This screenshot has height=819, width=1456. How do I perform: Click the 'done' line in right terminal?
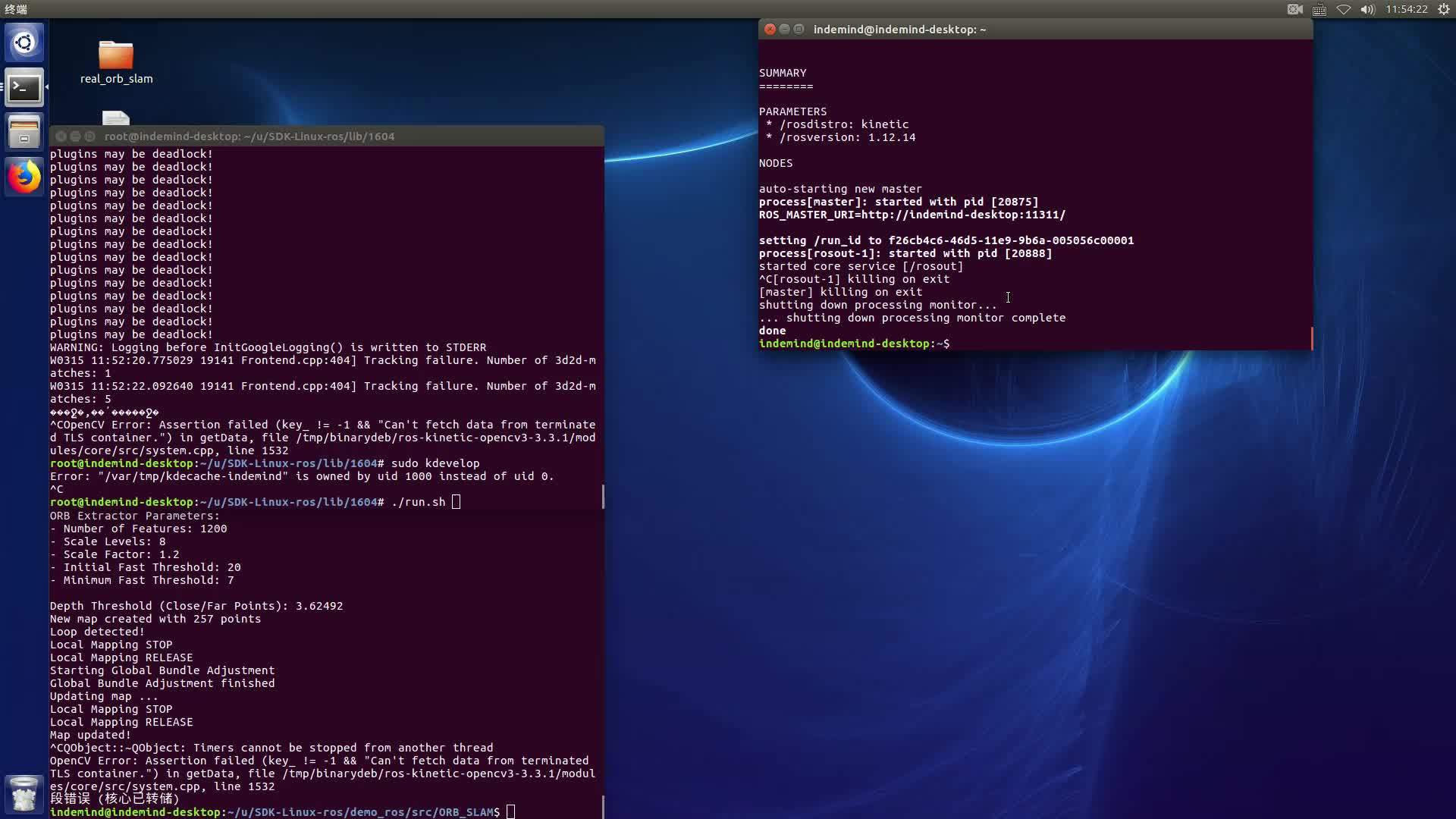772,331
